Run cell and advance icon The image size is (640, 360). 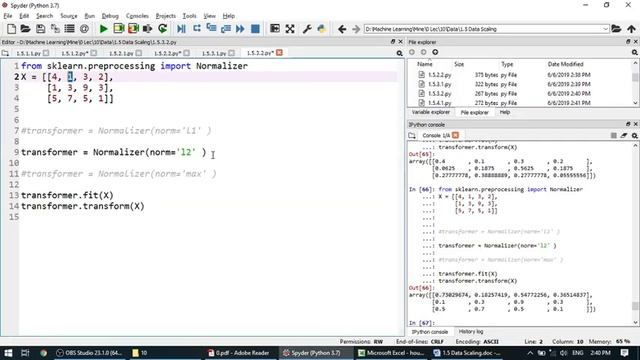coord(133,29)
